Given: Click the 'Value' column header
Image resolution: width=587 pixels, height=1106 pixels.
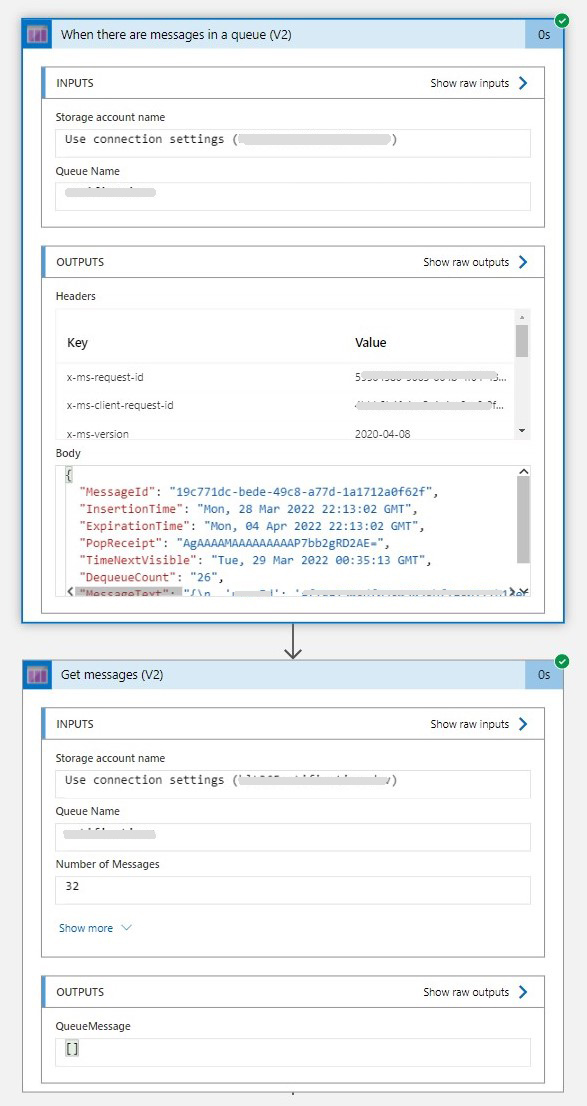Looking at the screenshot, I should tap(370, 343).
